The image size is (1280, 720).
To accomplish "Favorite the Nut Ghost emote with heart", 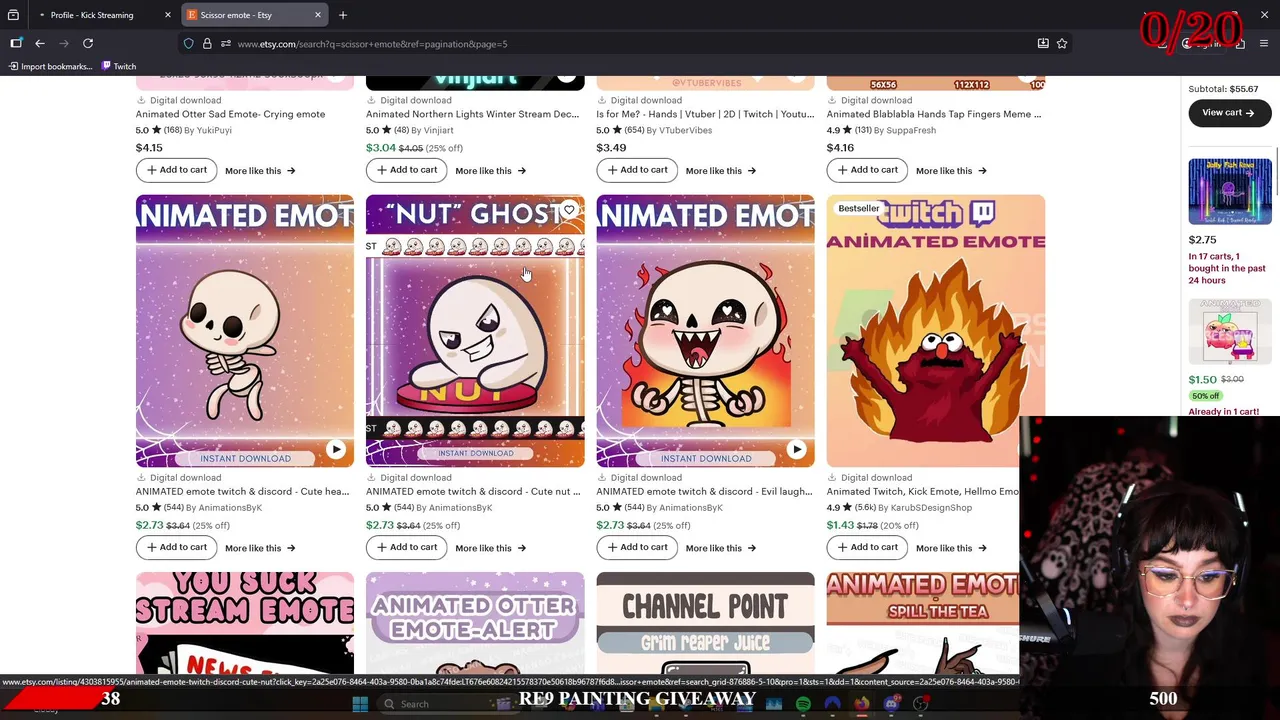I will [569, 210].
